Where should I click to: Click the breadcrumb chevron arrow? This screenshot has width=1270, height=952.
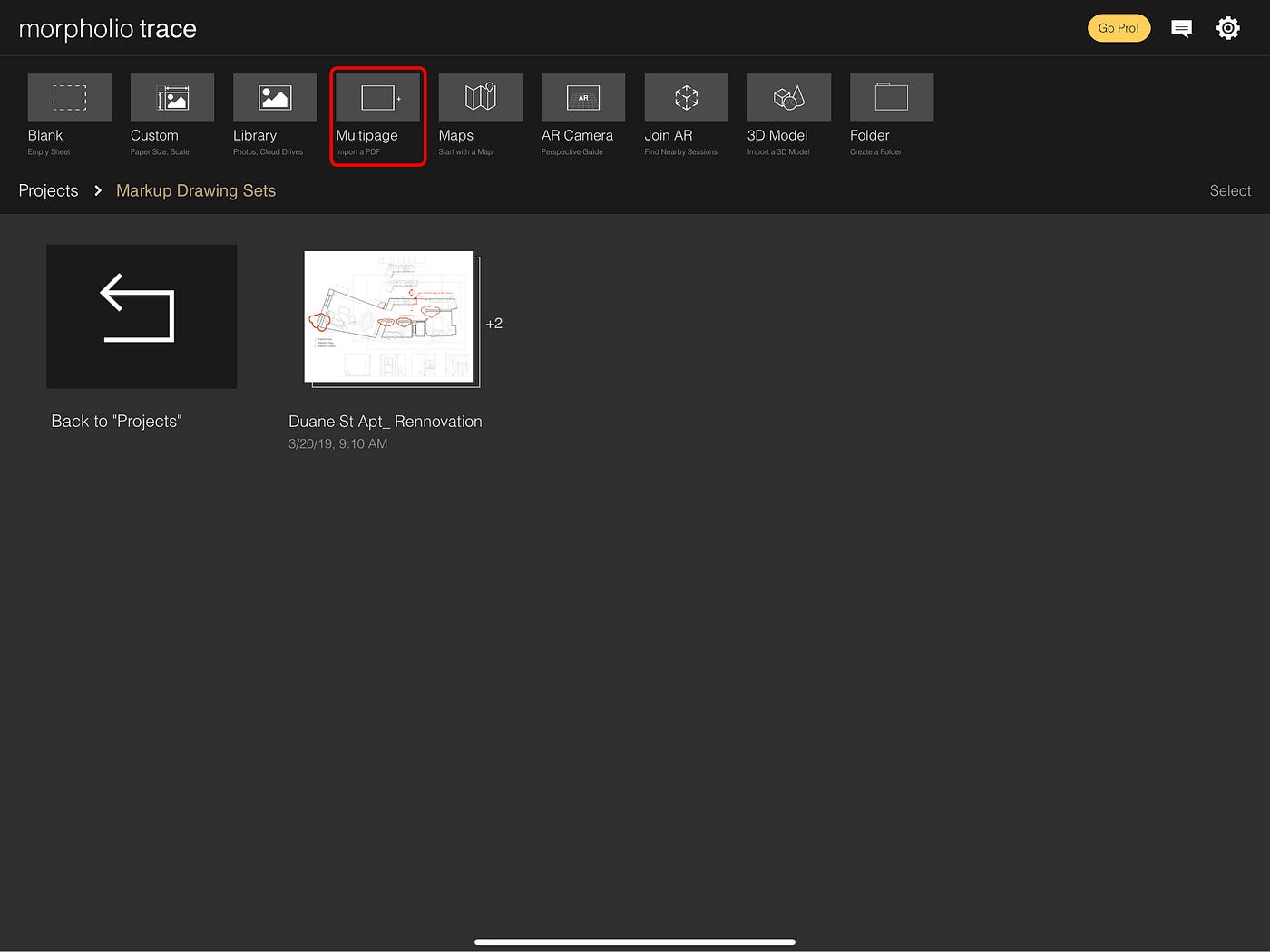98,190
